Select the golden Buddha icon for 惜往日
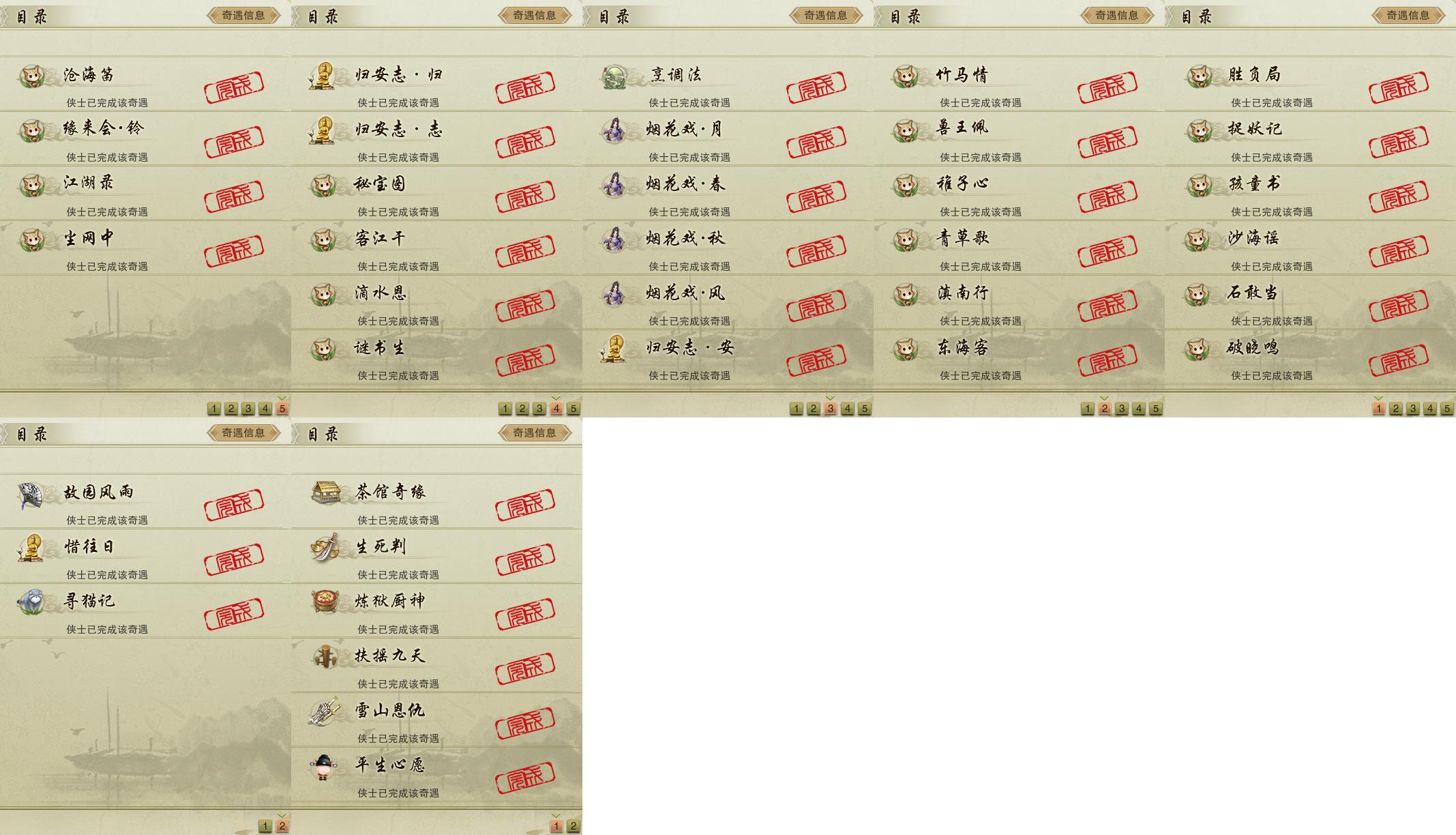 coord(31,547)
